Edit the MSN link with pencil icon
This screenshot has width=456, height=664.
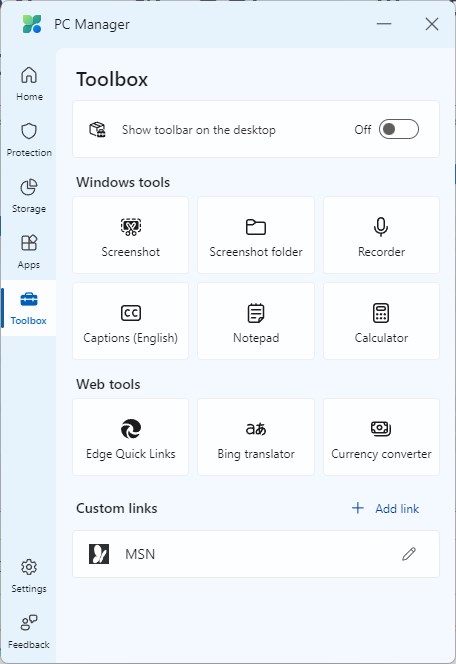(x=409, y=554)
